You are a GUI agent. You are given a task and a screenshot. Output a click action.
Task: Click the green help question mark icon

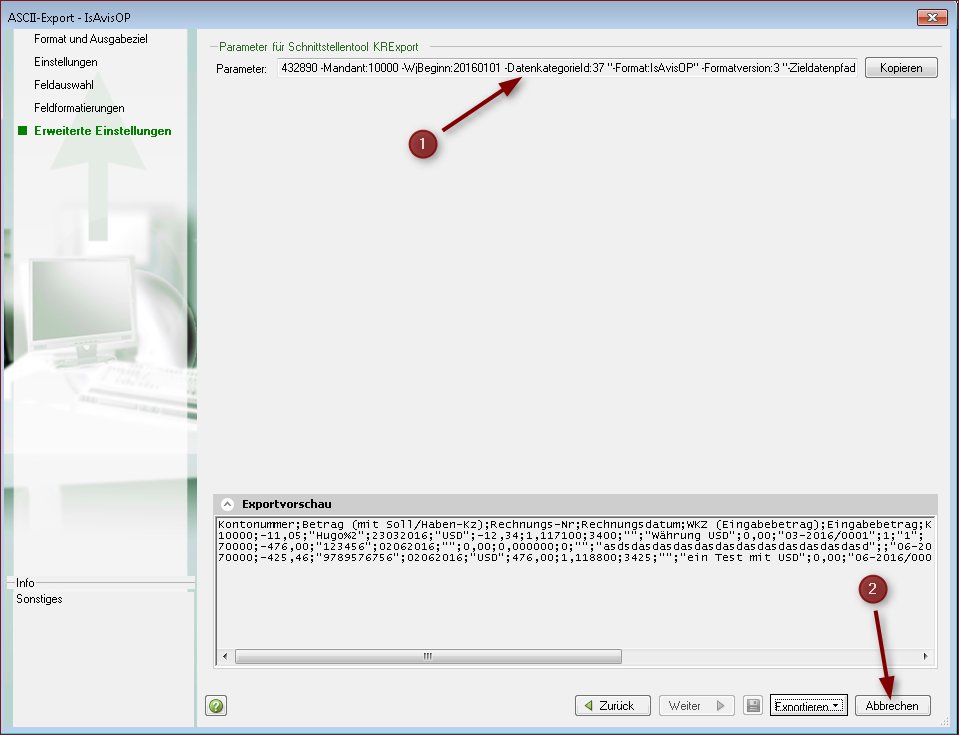(x=216, y=706)
